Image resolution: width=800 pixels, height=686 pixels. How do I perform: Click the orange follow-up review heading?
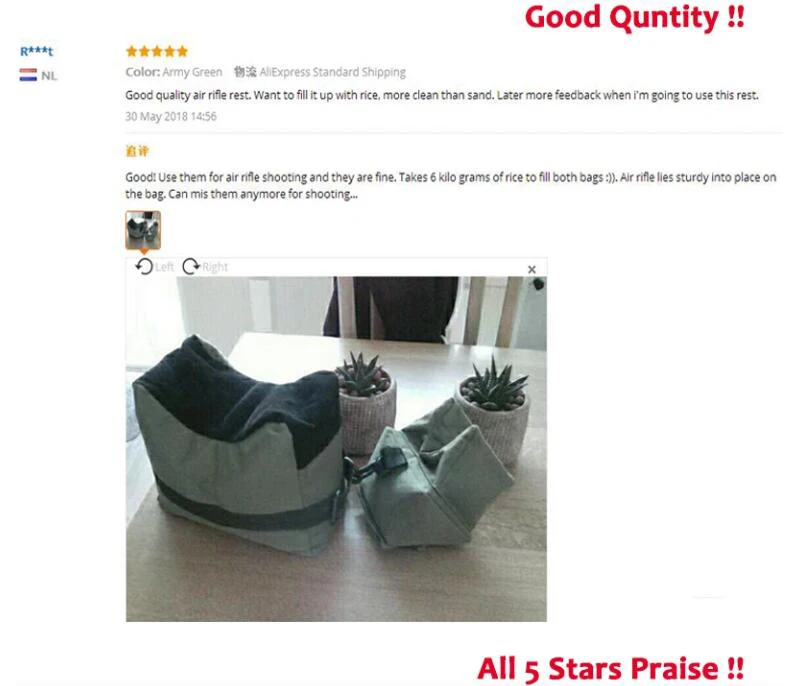(x=137, y=151)
